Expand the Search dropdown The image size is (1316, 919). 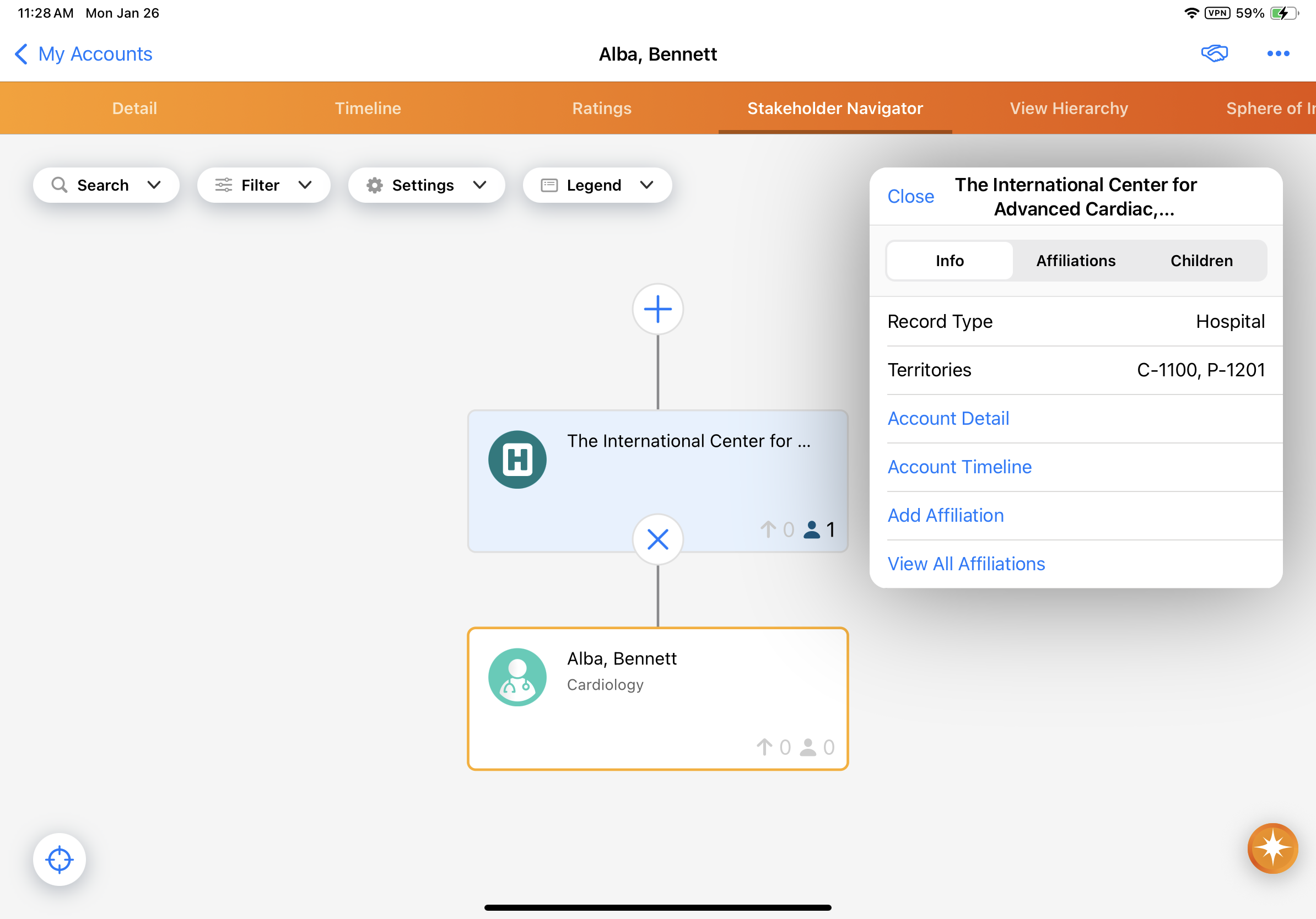[x=106, y=185]
